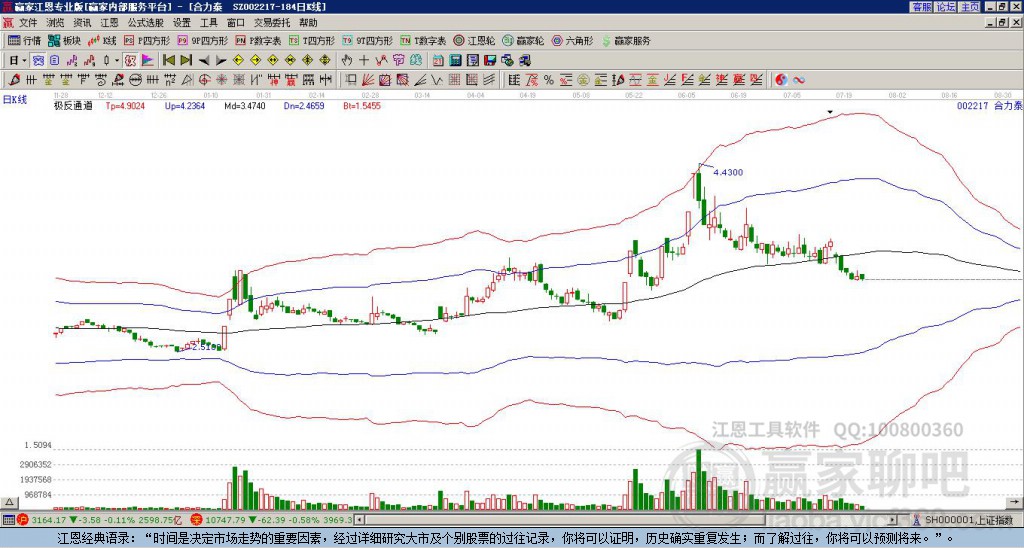Toggle the highlighted blue chart-mode icon
Image resolution: width=1024 pixels, height=548 pixels.
coord(38,61)
